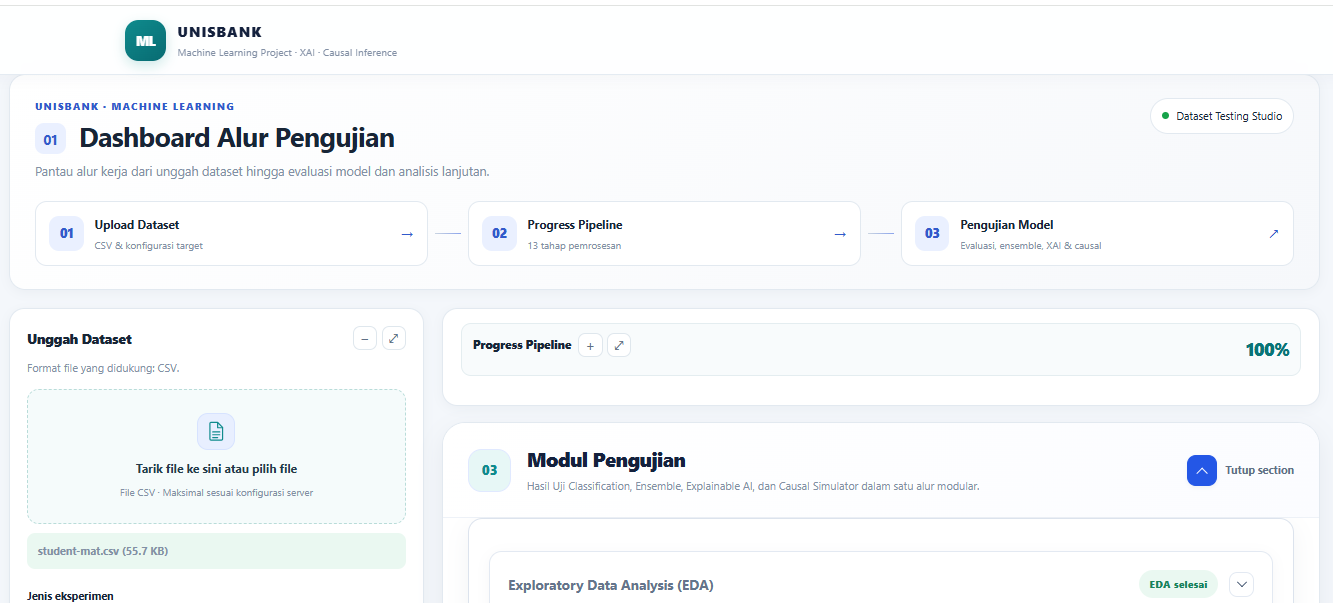Click the Machine Learning Project subtitle

click(x=287, y=53)
